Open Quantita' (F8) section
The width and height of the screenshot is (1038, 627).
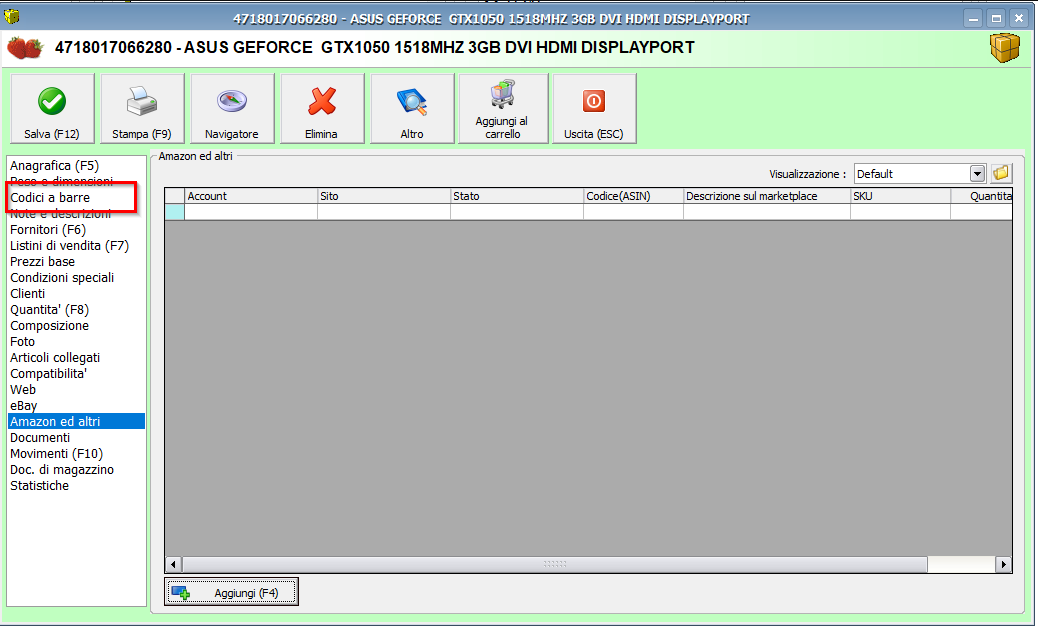(x=50, y=310)
